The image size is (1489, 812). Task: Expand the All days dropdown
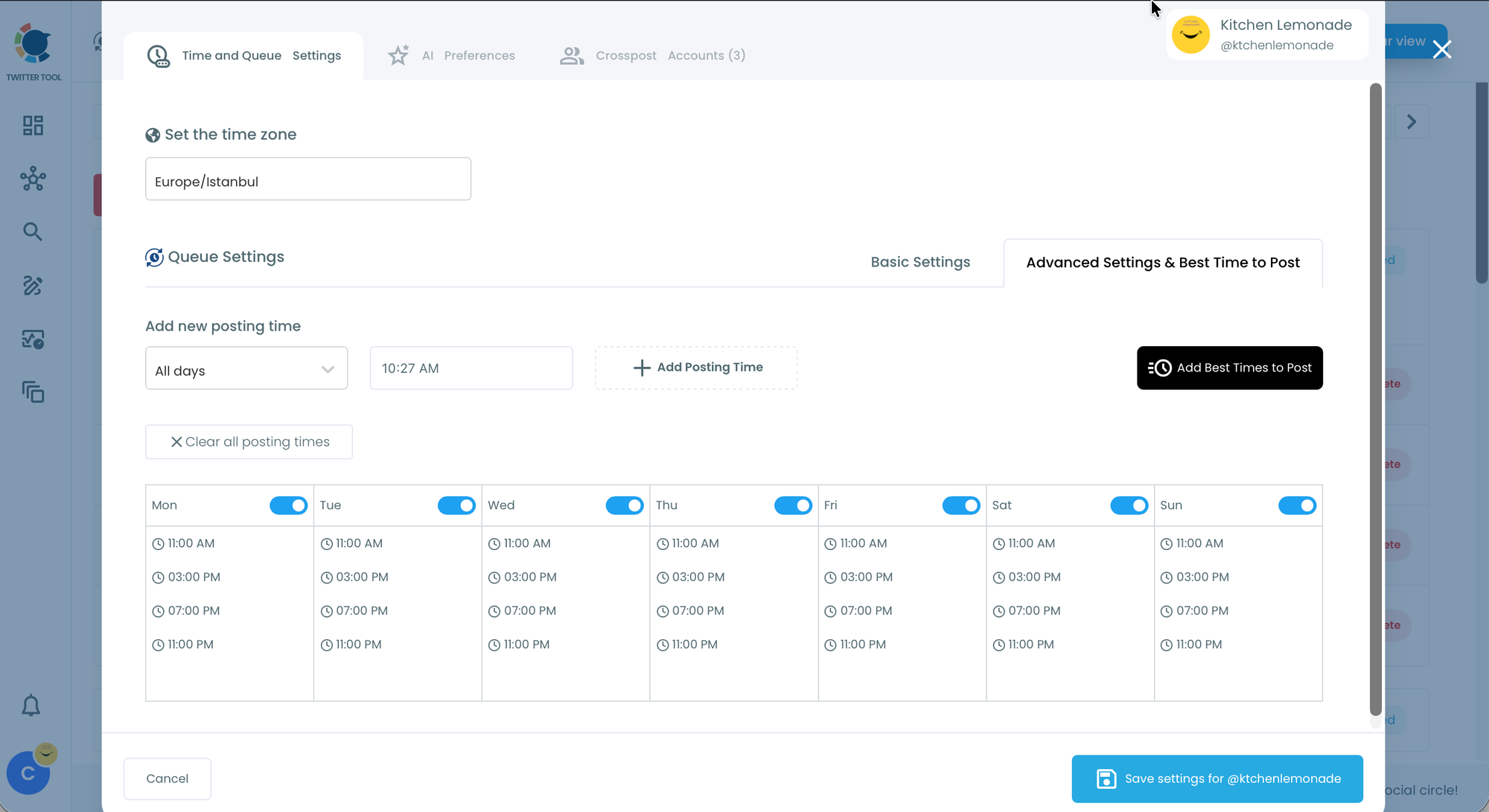pos(246,368)
